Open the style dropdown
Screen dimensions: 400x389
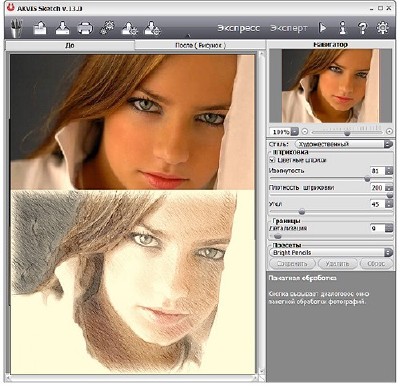click(x=344, y=144)
